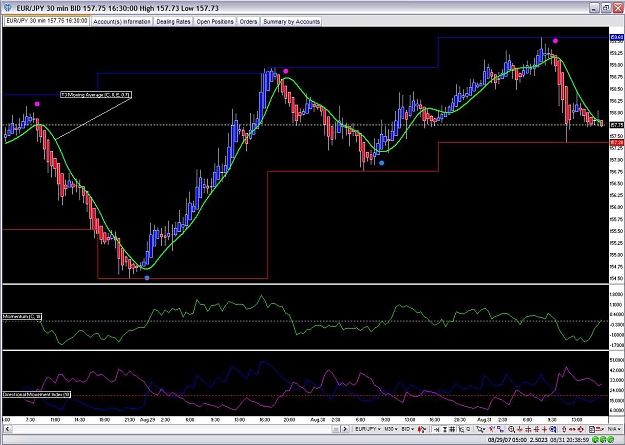Click the middle green status globe icon
The width and height of the screenshot is (625, 445).
(x=603, y=439)
